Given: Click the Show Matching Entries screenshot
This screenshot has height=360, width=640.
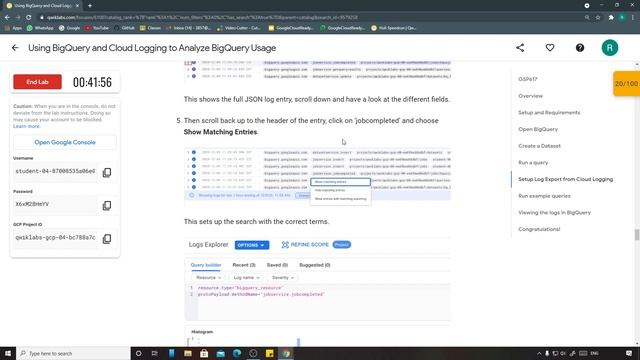Looking at the screenshot, I should [318, 175].
